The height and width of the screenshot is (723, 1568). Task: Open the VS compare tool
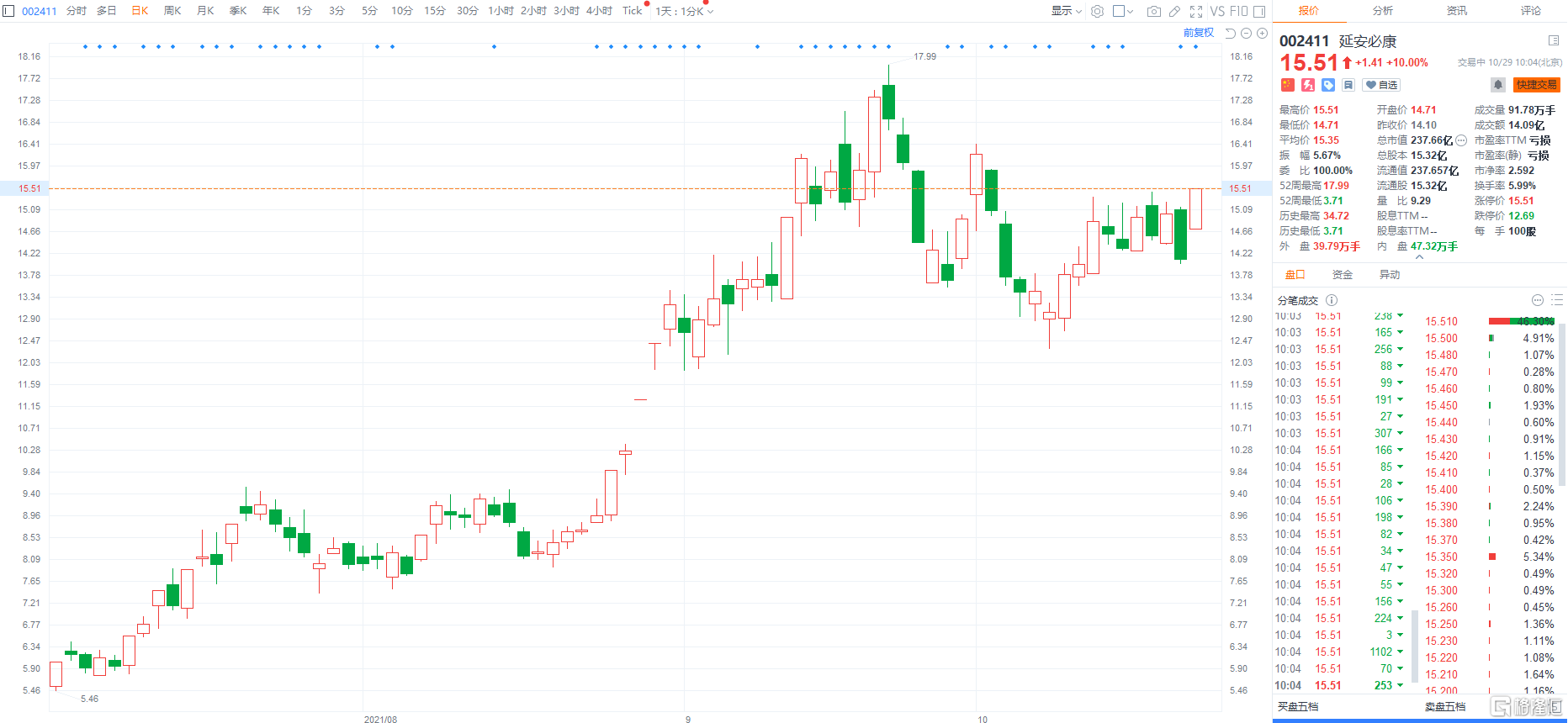point(1217,11)
